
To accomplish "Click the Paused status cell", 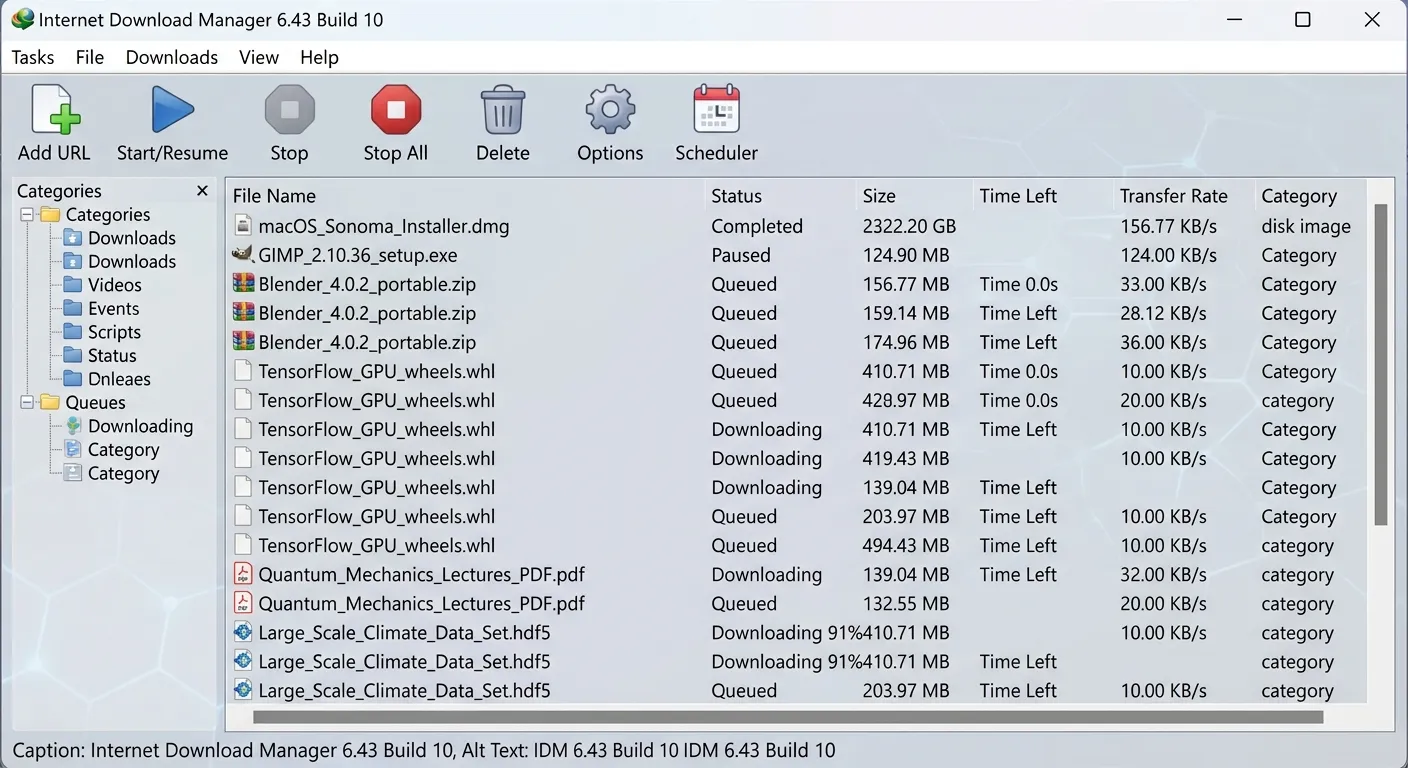I will pos(741,255).
